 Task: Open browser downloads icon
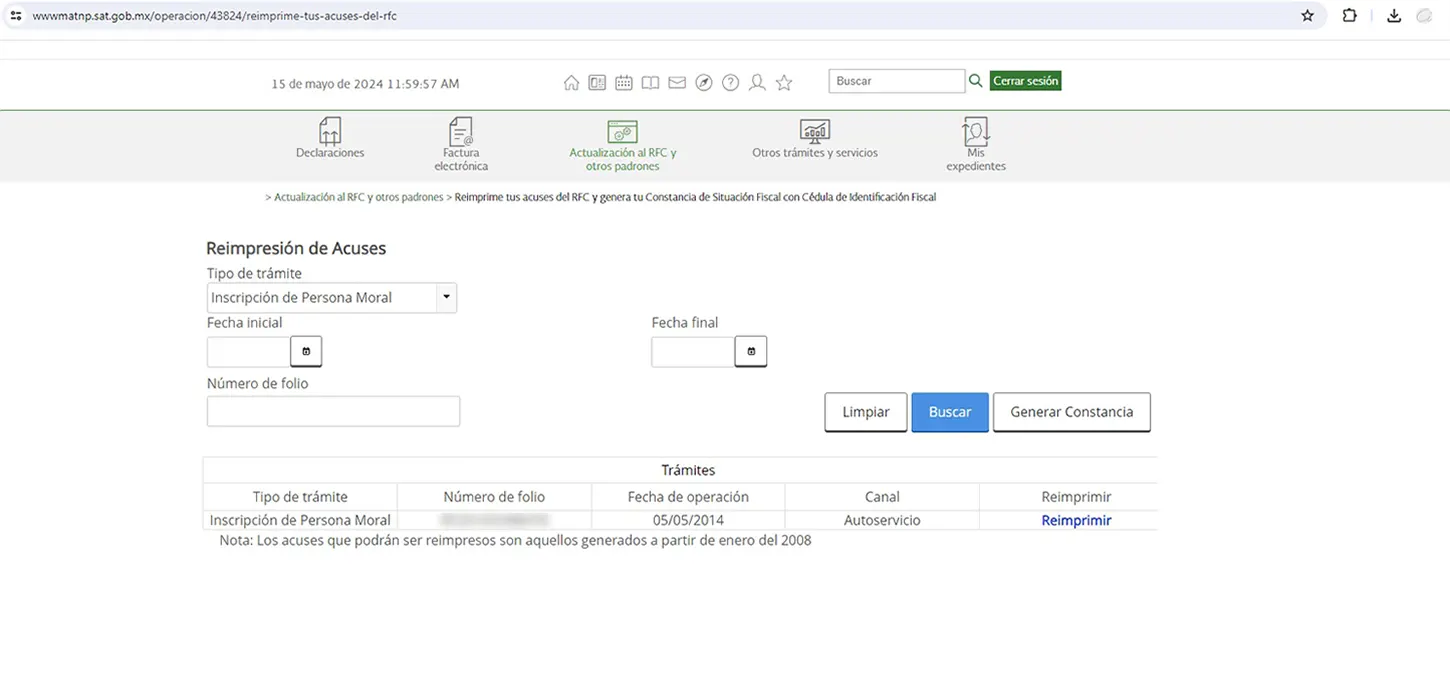(x=1393, y=16)
